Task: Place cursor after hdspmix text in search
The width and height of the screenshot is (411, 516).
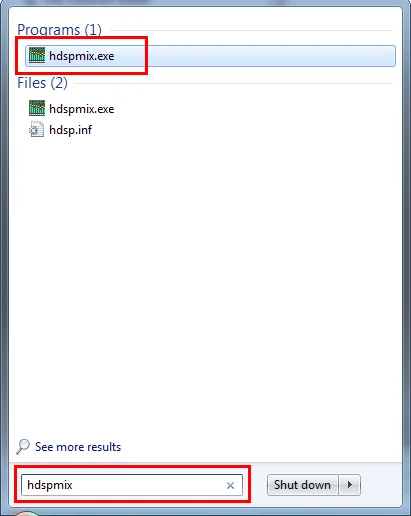Action: [73, 485]
